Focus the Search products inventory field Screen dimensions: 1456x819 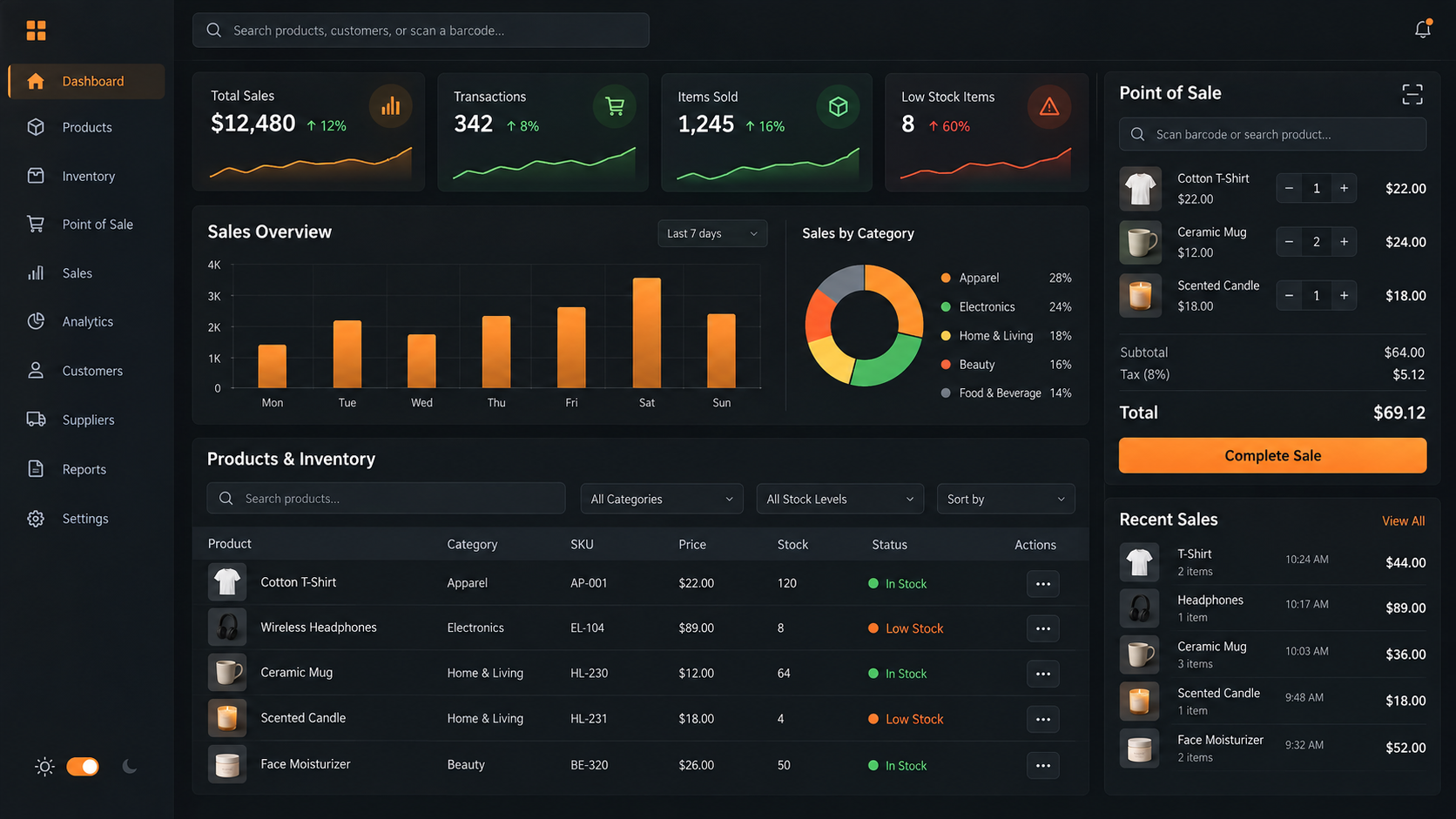(386, 499)
